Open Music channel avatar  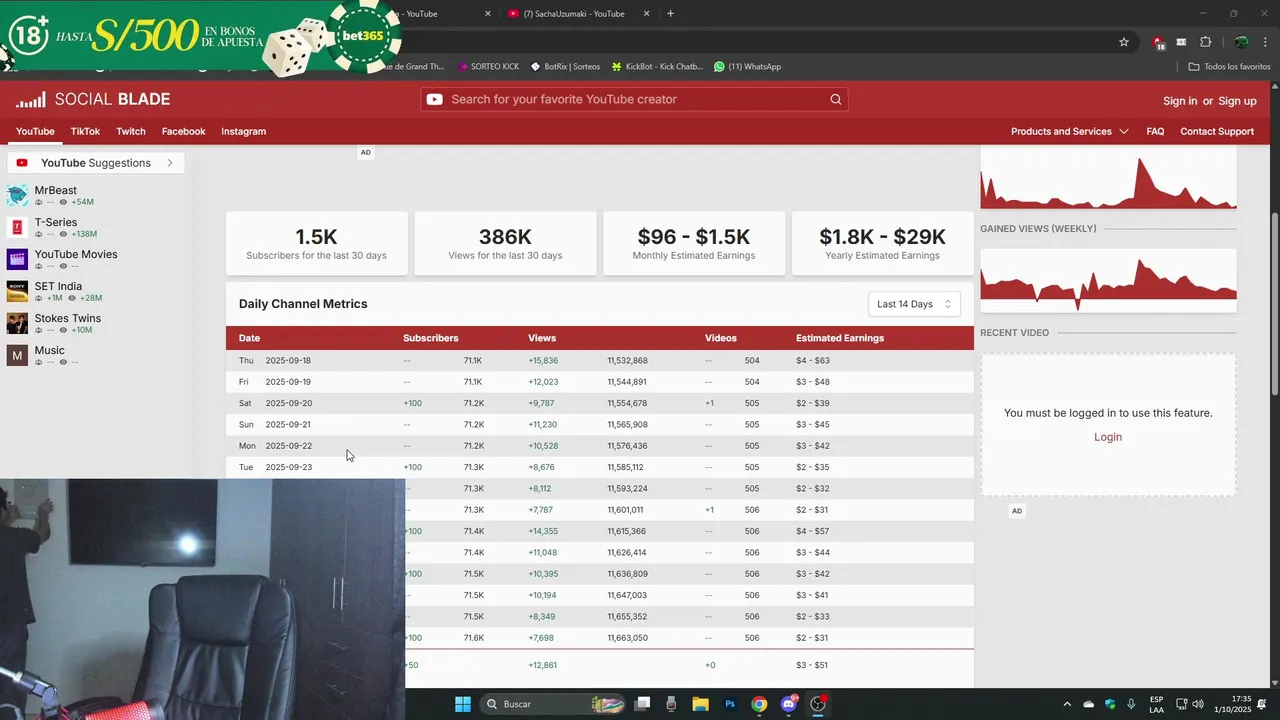[17, 355]
